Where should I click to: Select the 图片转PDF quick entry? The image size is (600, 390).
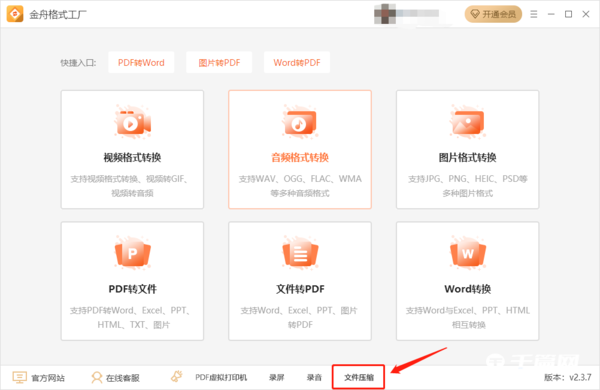pos(219,62)
